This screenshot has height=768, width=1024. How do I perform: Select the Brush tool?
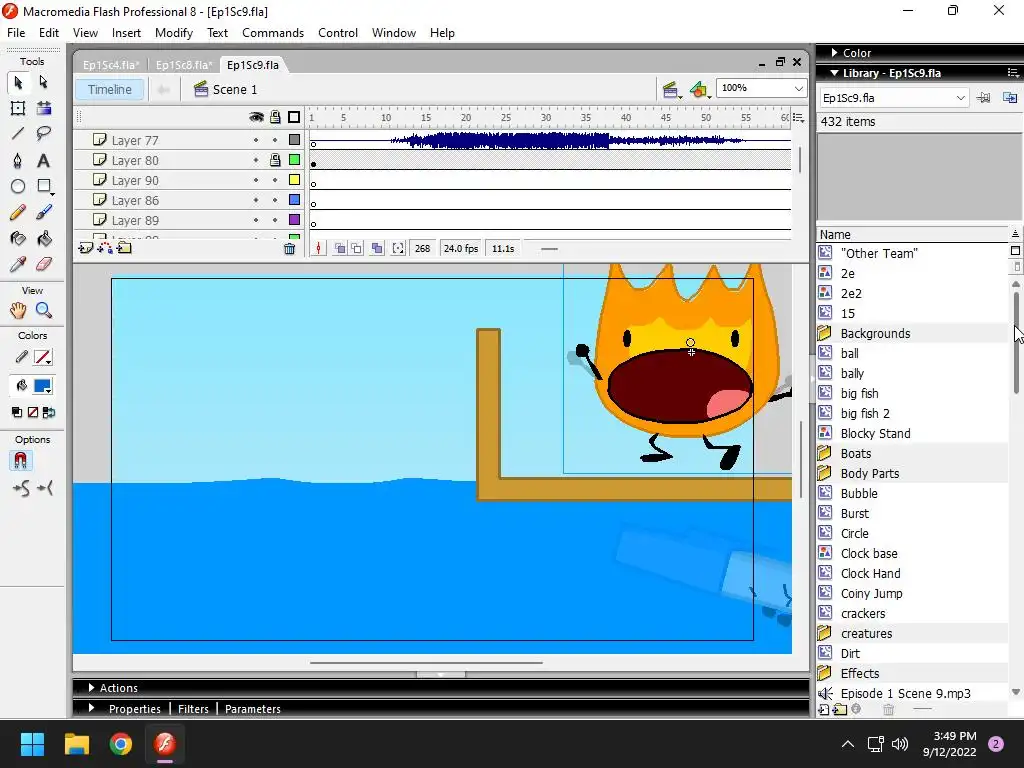click(x=44, y=212)
